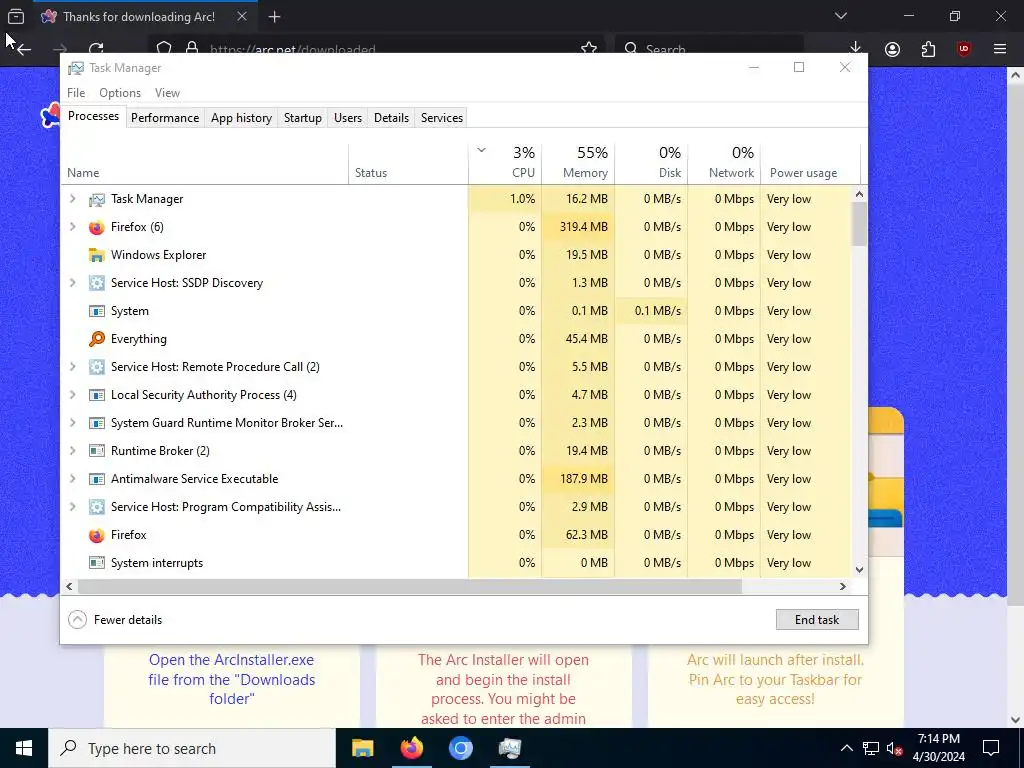Click the Remote Procedure Call gear icon
1024x768 pixels.
coord(97,367)
